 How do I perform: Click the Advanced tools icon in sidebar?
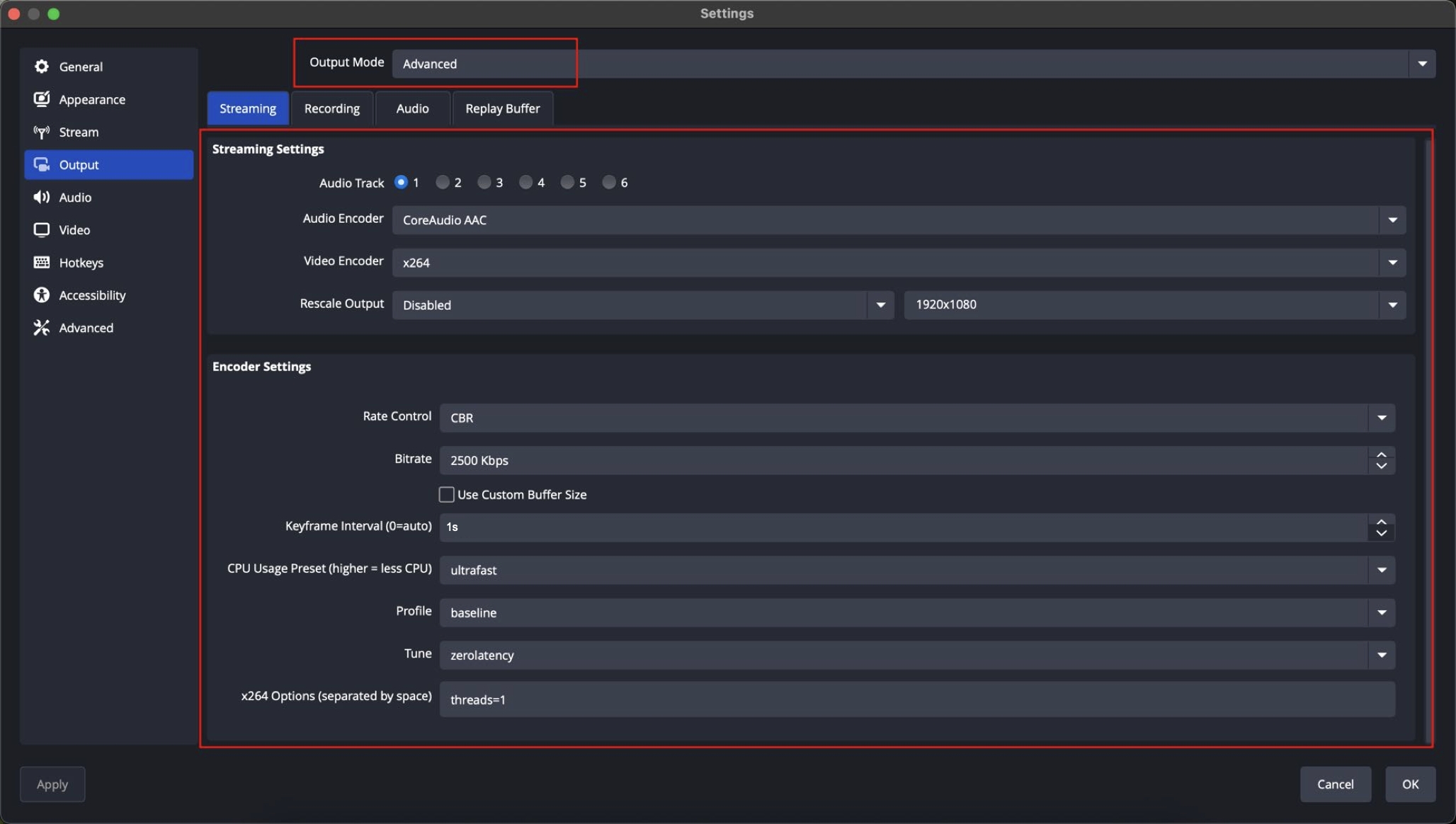(x=42, y=328)
